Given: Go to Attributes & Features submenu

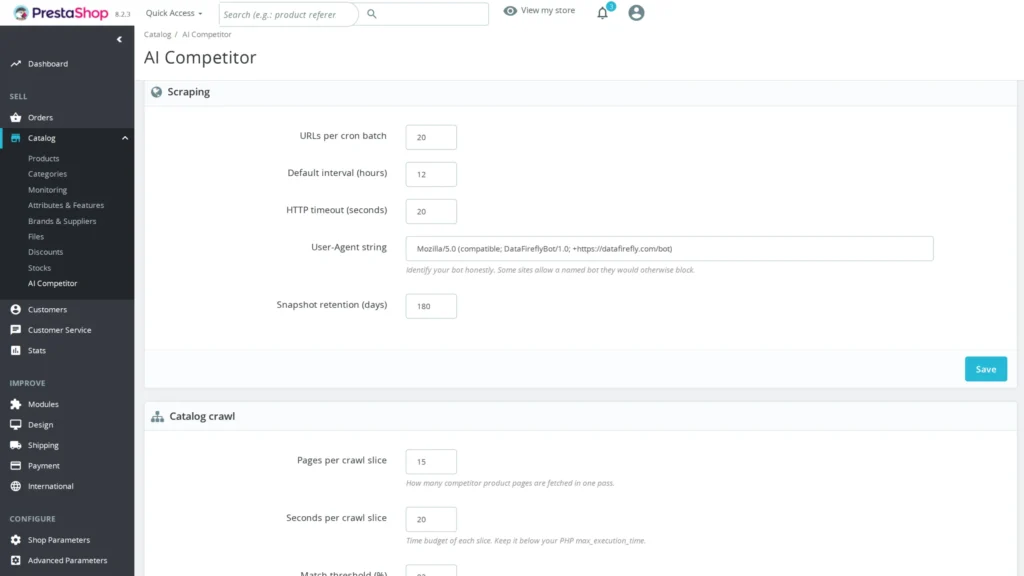Looking at the screenshot, I should pyautogui.click(x=66, y=205).
